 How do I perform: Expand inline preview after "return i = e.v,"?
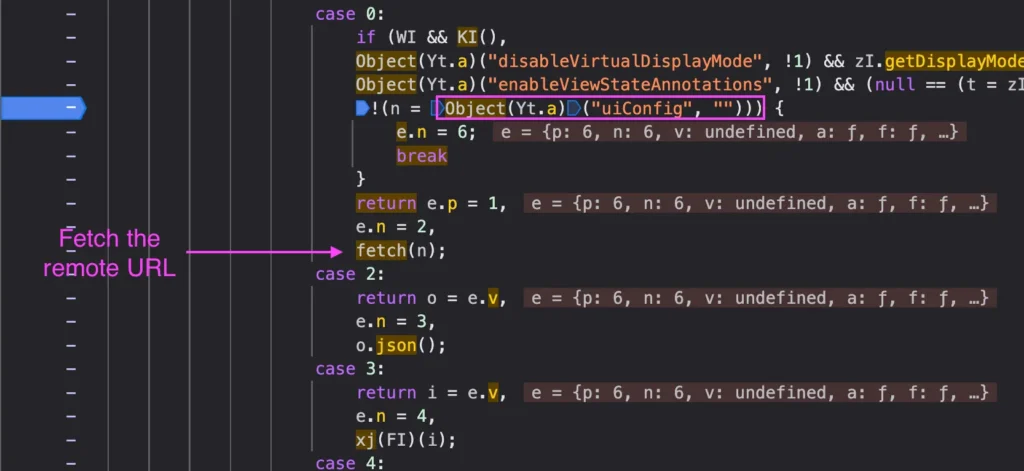pyautogui.click(x=759, y=393)
